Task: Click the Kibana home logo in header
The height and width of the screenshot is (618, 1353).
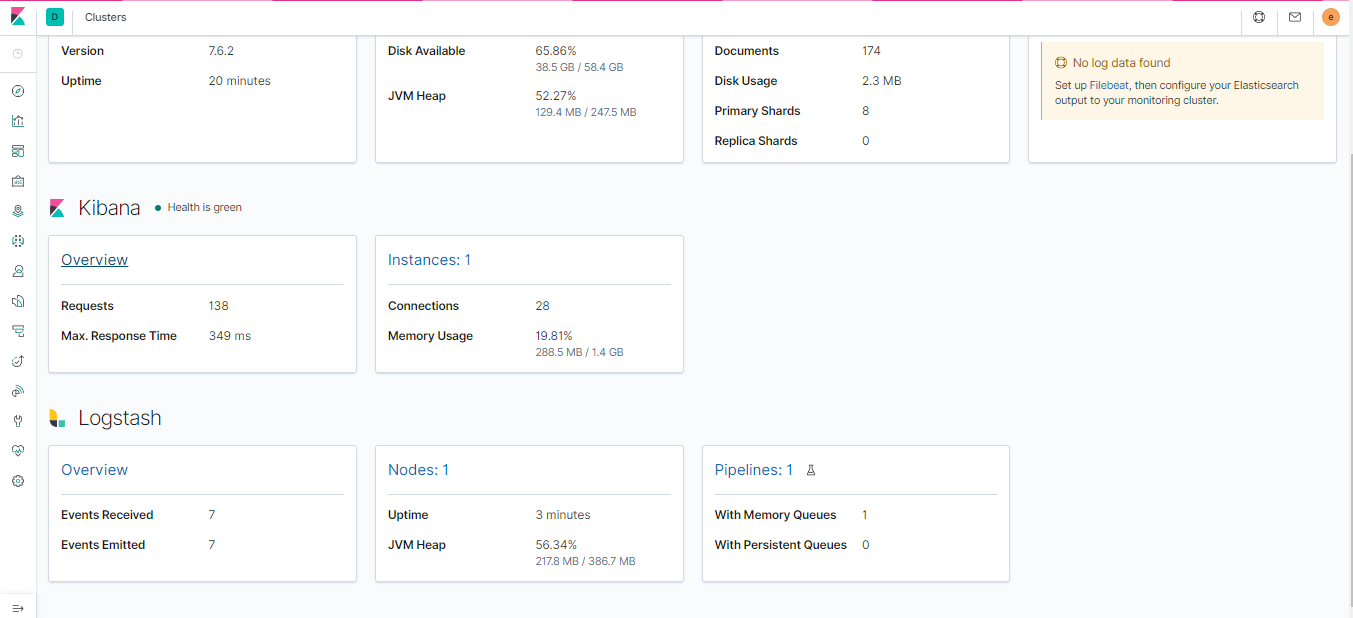Action: (x=18, y=17)
